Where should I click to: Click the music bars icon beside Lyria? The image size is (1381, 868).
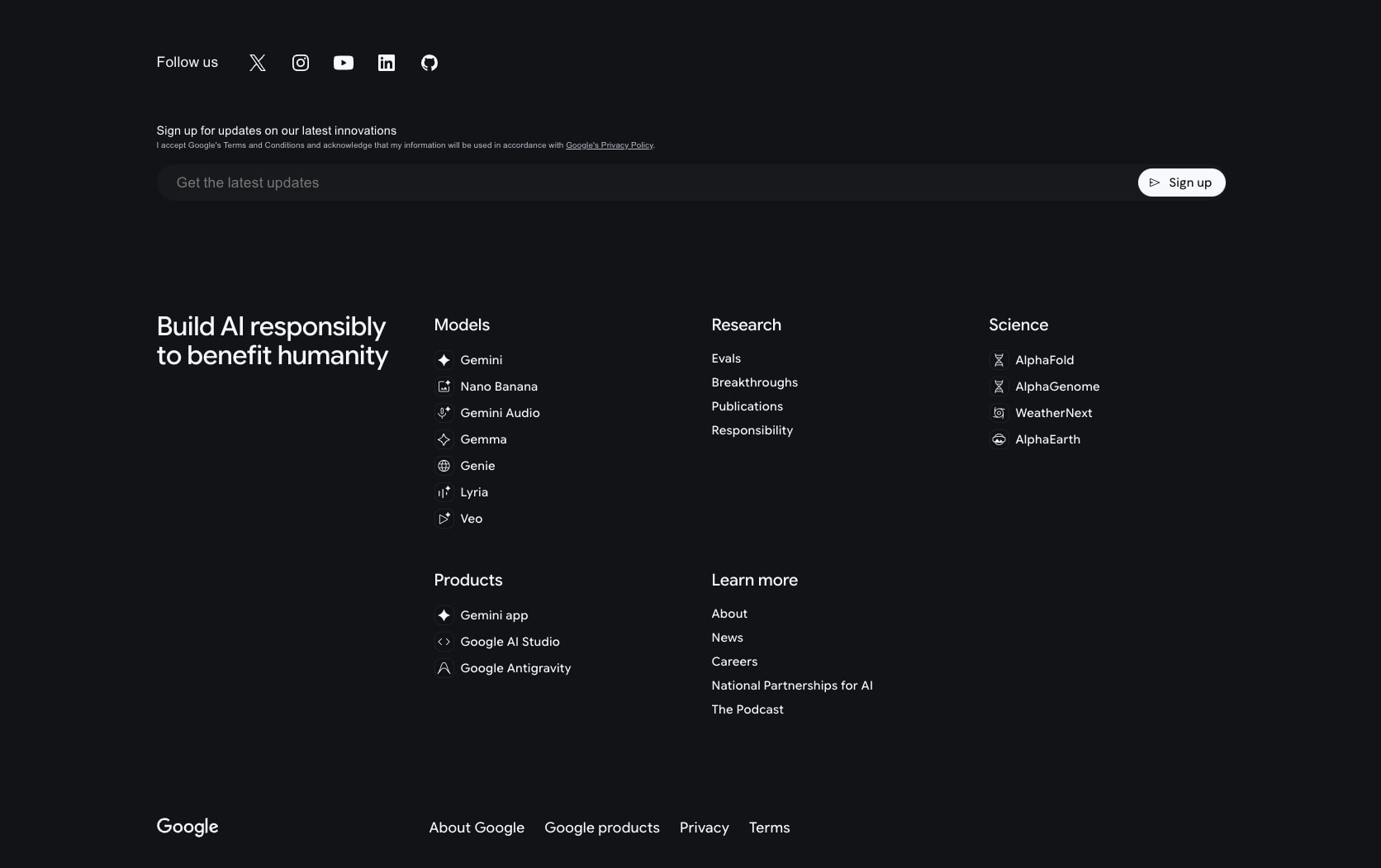(444, 492)
